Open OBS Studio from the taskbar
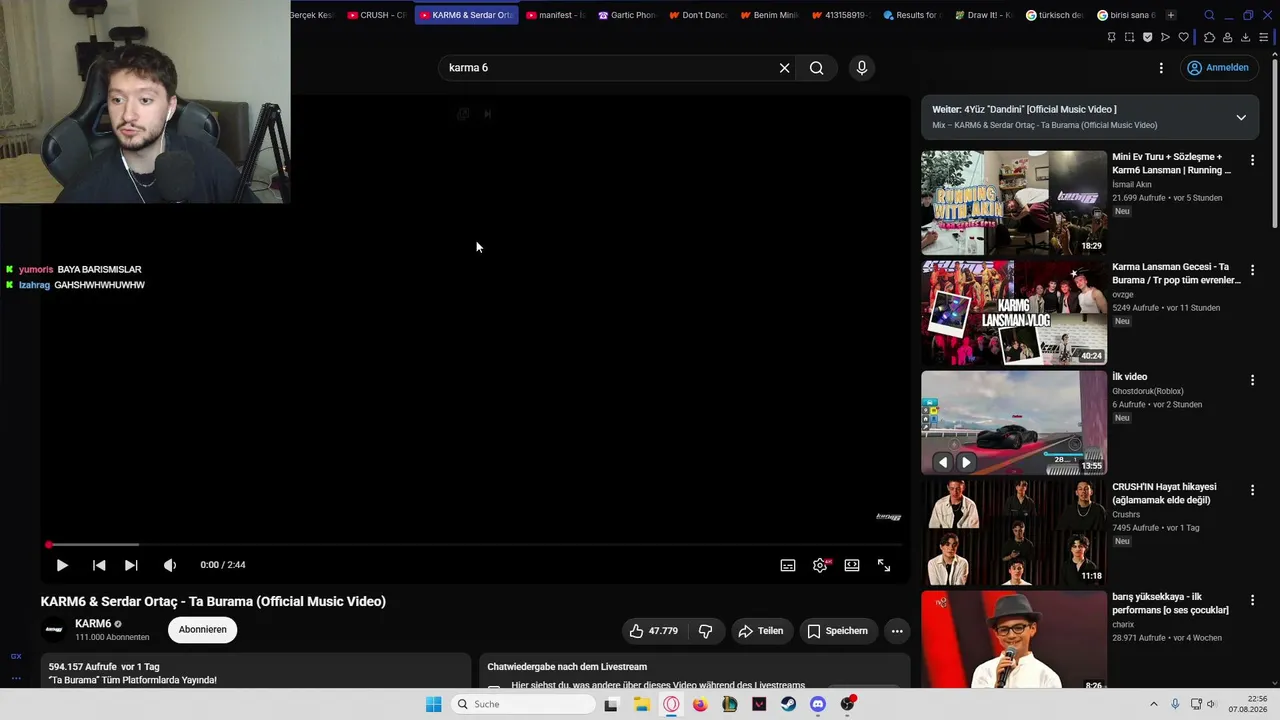This screenshot has width=1280, height=720. coord(848,704)
